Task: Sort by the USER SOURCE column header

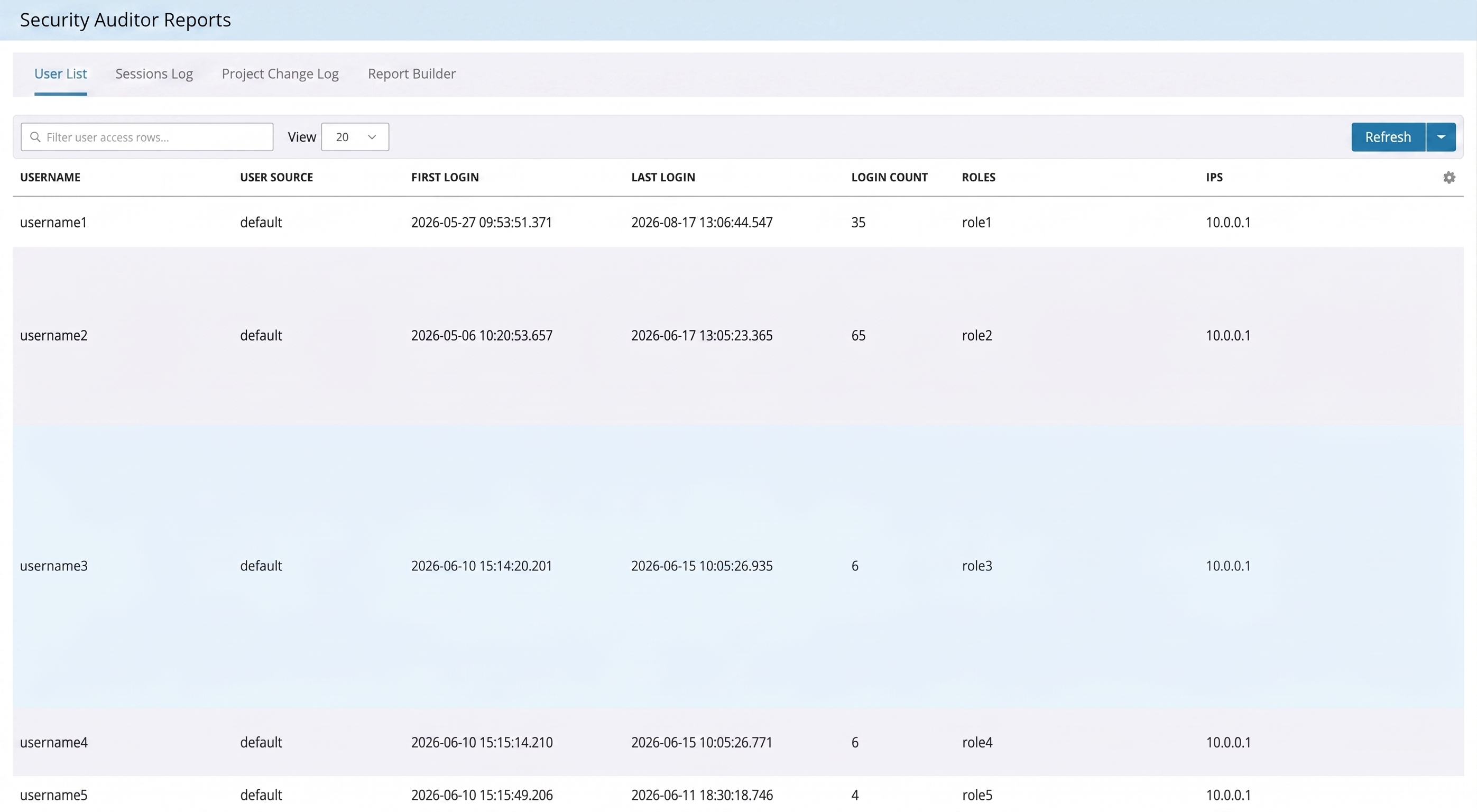Action: point(276,177)
